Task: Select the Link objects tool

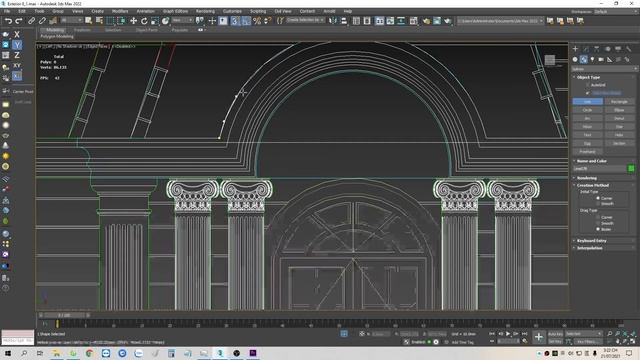Action: (x=31, y=21)
